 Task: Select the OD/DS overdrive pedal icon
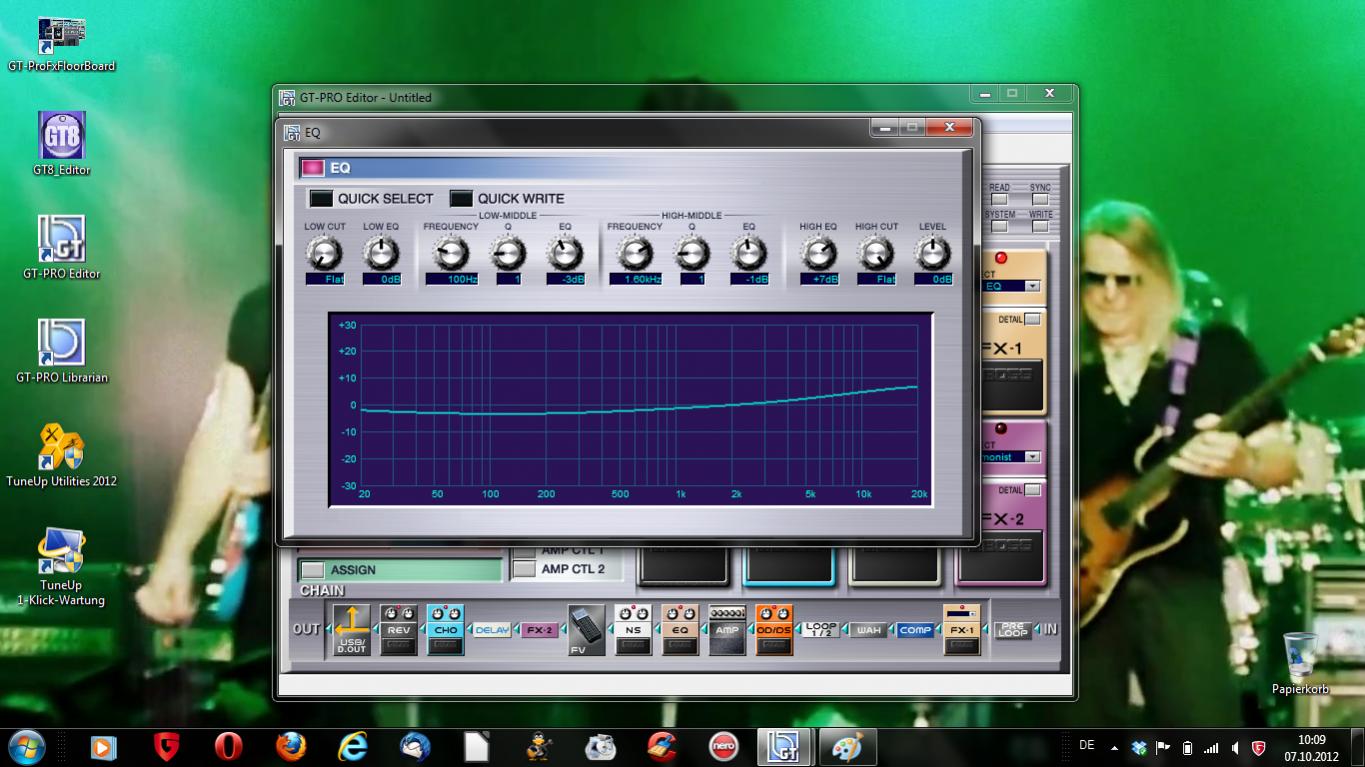pos(773,630)
